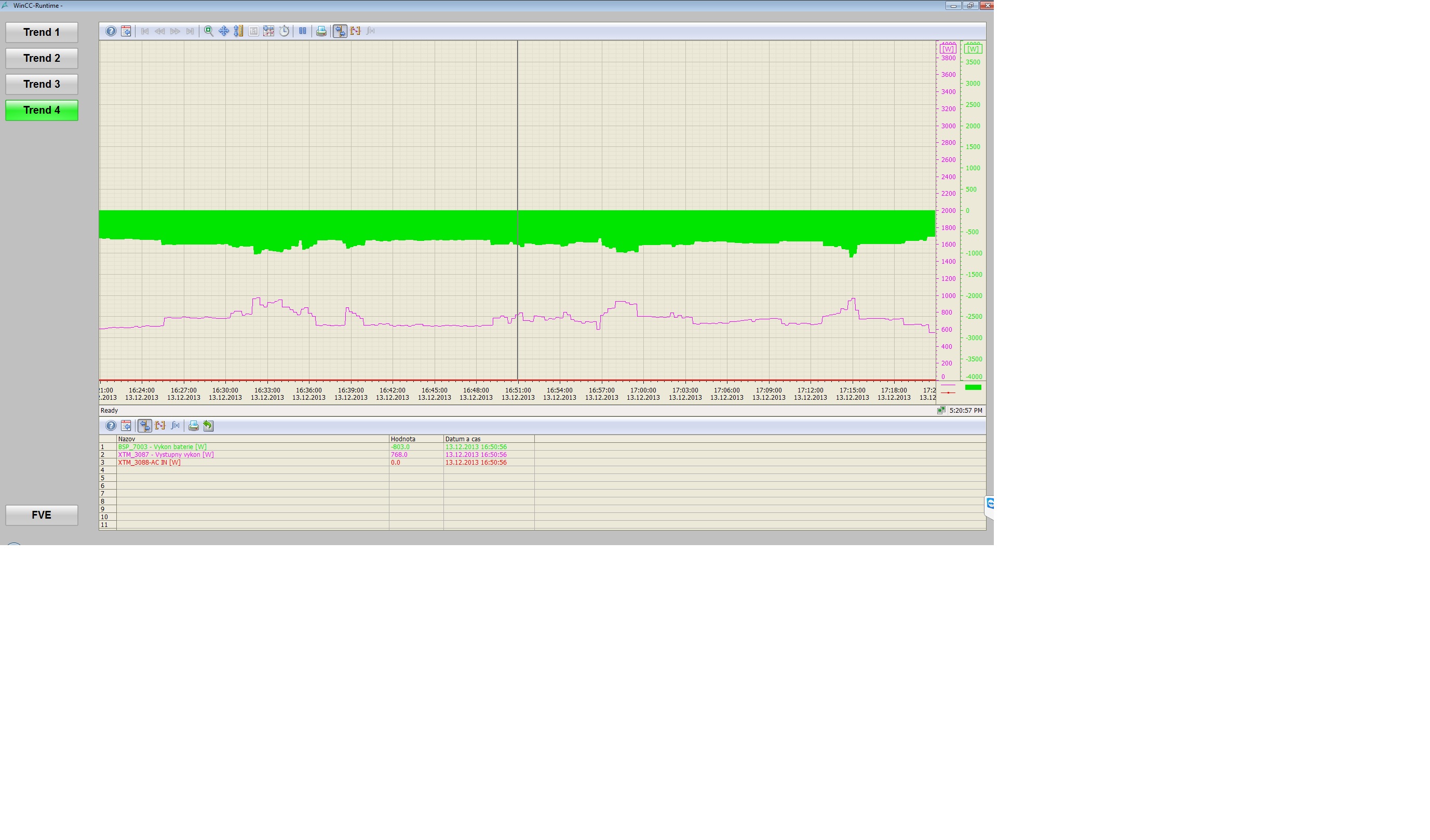Switch to Trend 1 view
Screen dimensions: 1430x840
click(42, 32)
